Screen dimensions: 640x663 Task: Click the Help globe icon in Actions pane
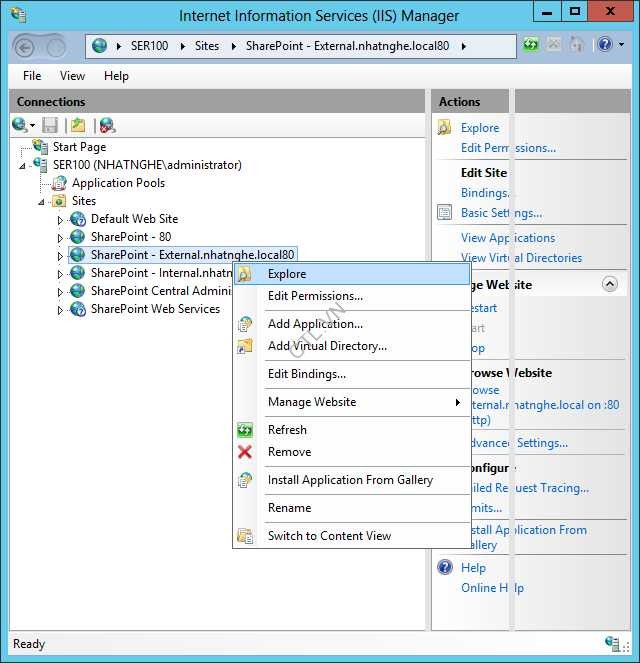click(x=445, y=567)
